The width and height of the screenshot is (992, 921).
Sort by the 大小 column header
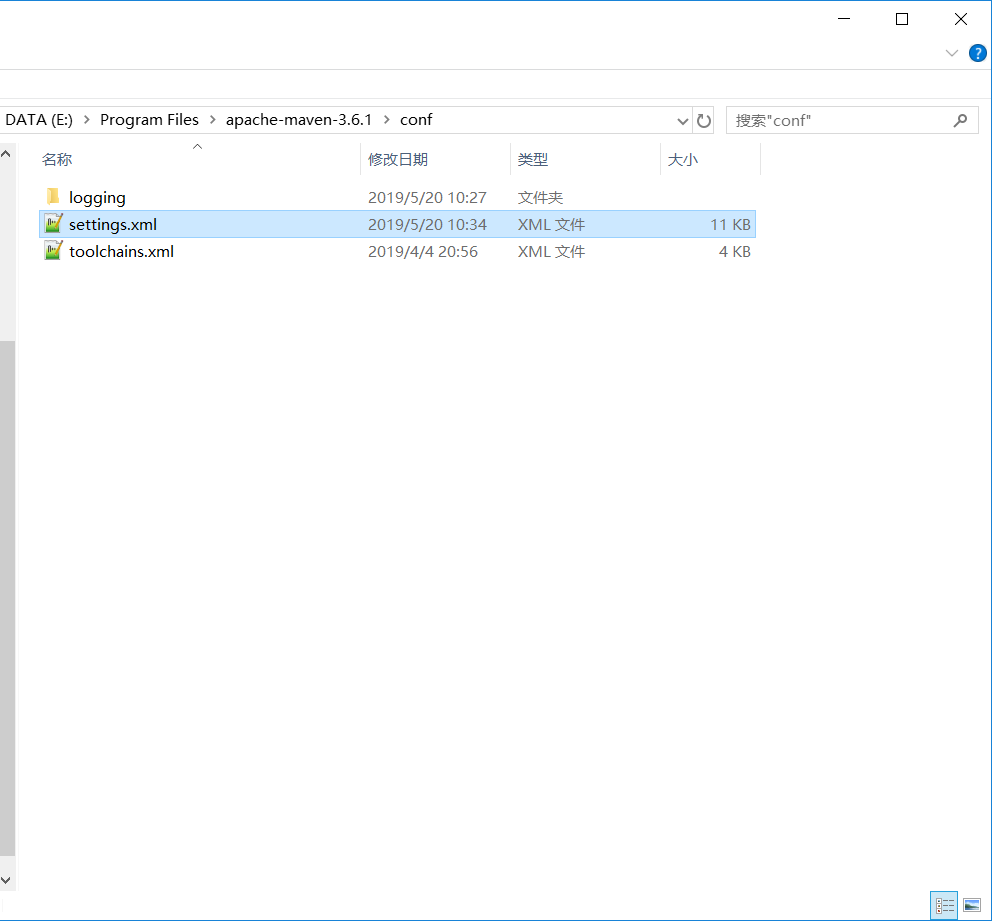tap(683, 159)
